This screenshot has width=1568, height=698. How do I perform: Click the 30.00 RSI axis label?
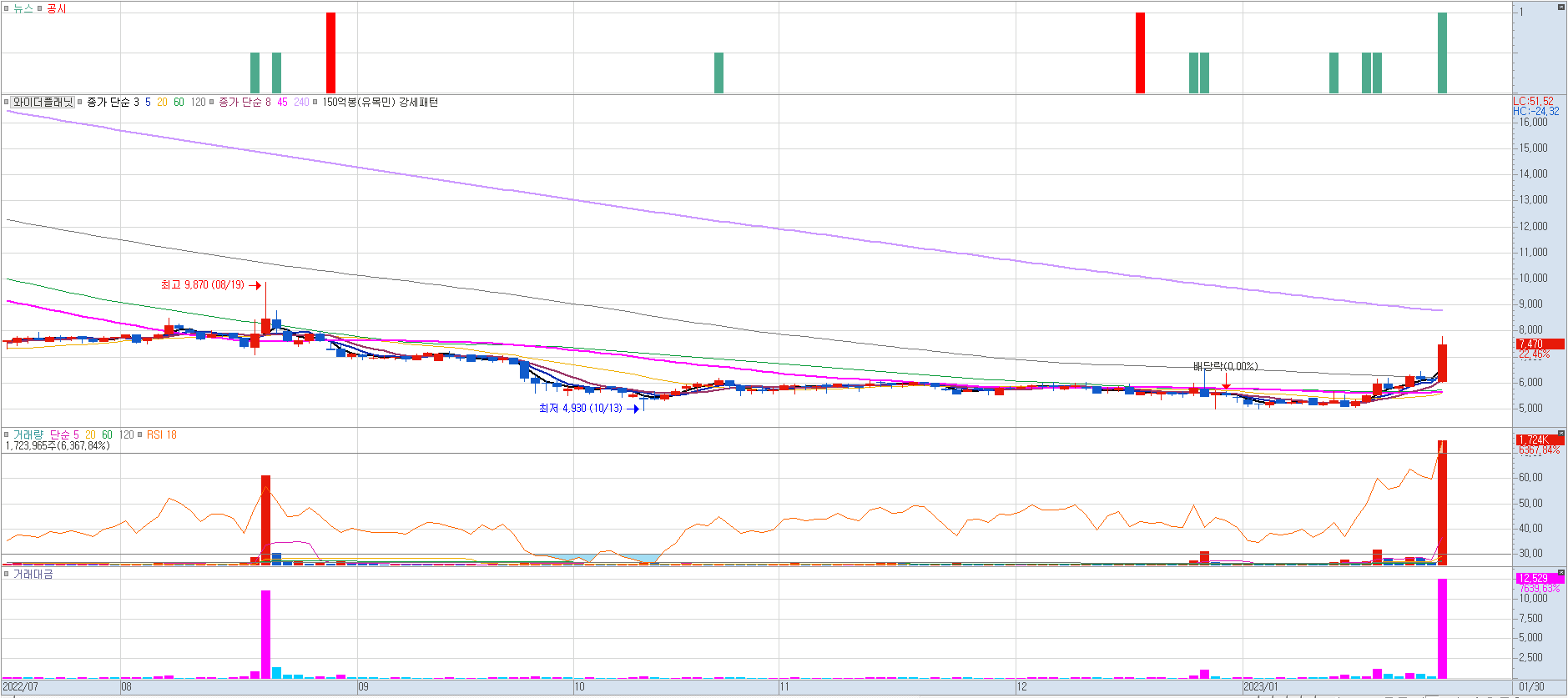click(1531, 553)
